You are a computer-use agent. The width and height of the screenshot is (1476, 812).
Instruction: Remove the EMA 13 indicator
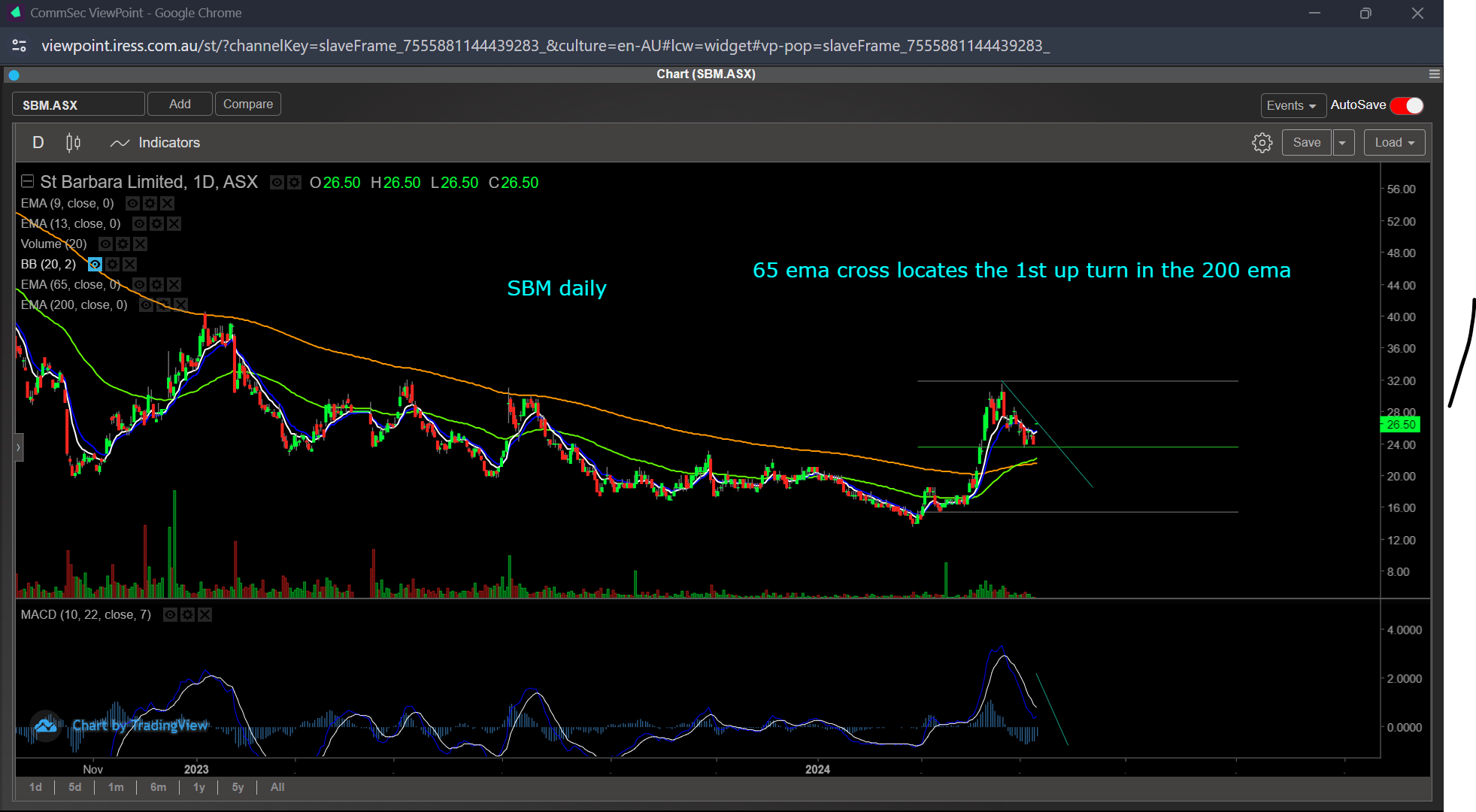(x=174, y=223)
